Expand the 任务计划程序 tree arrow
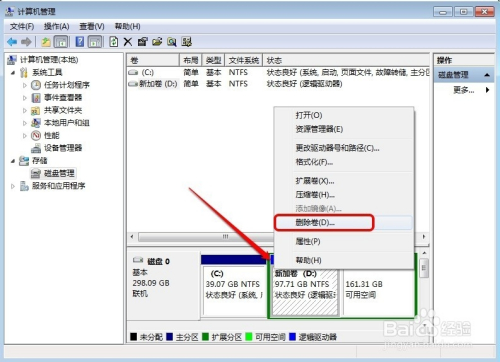Screen dimensions: 500x362 pos(25,85)
